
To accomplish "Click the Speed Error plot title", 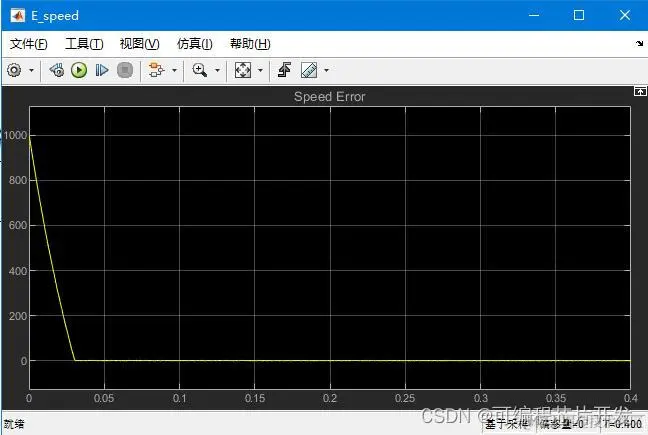I will pyautogui.click(x=329, y=97).
